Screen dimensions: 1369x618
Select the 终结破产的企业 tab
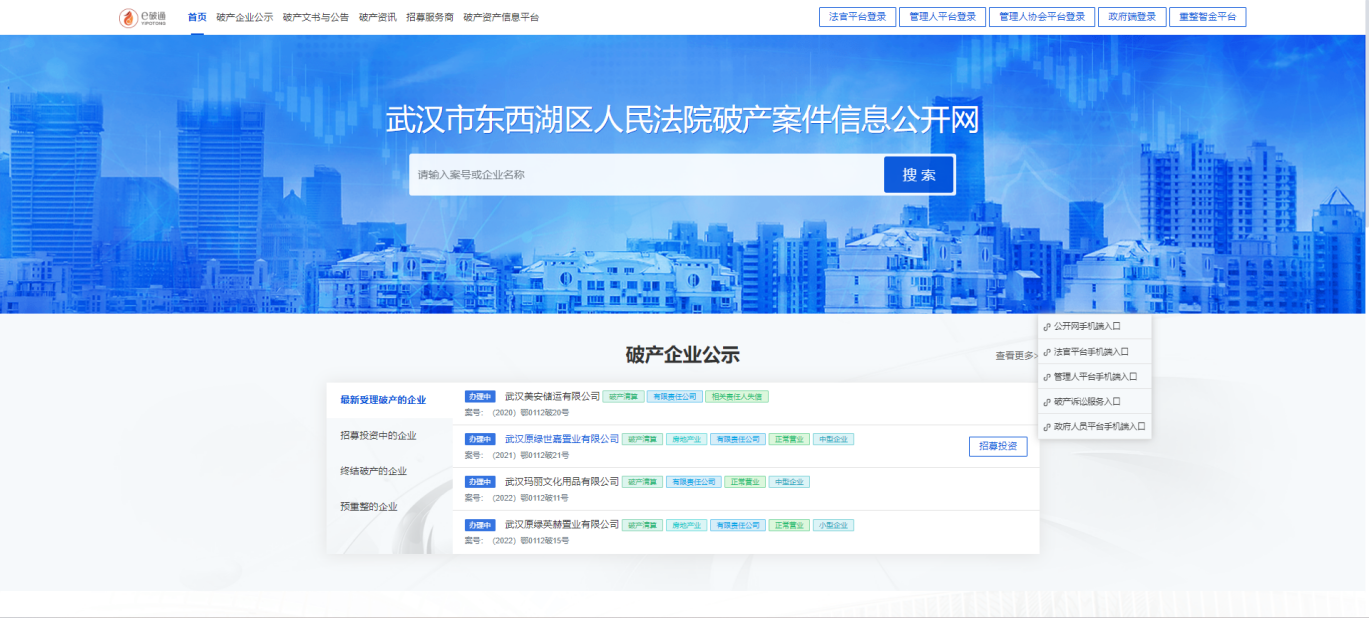(374, 471)
